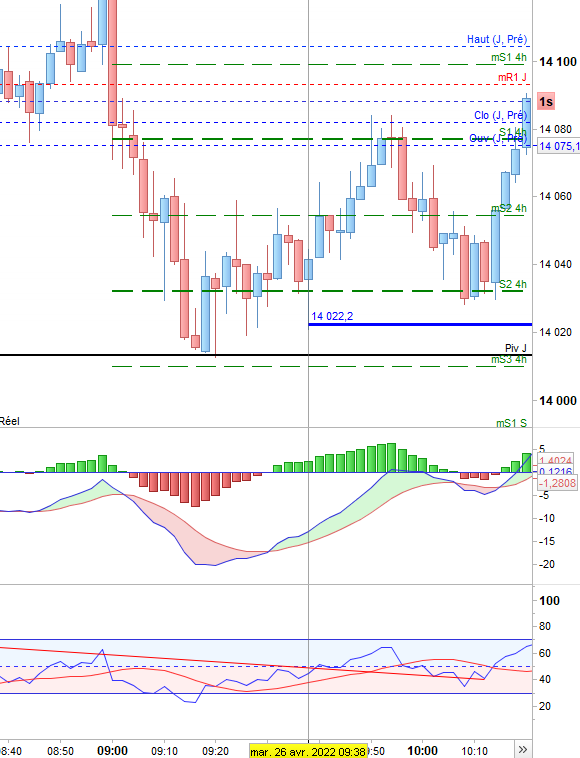This screenshot has height=758, width=580.
Task: Click the yellow date tag mar. 26 avr. 2022 09:38
Action: point(308,751)
